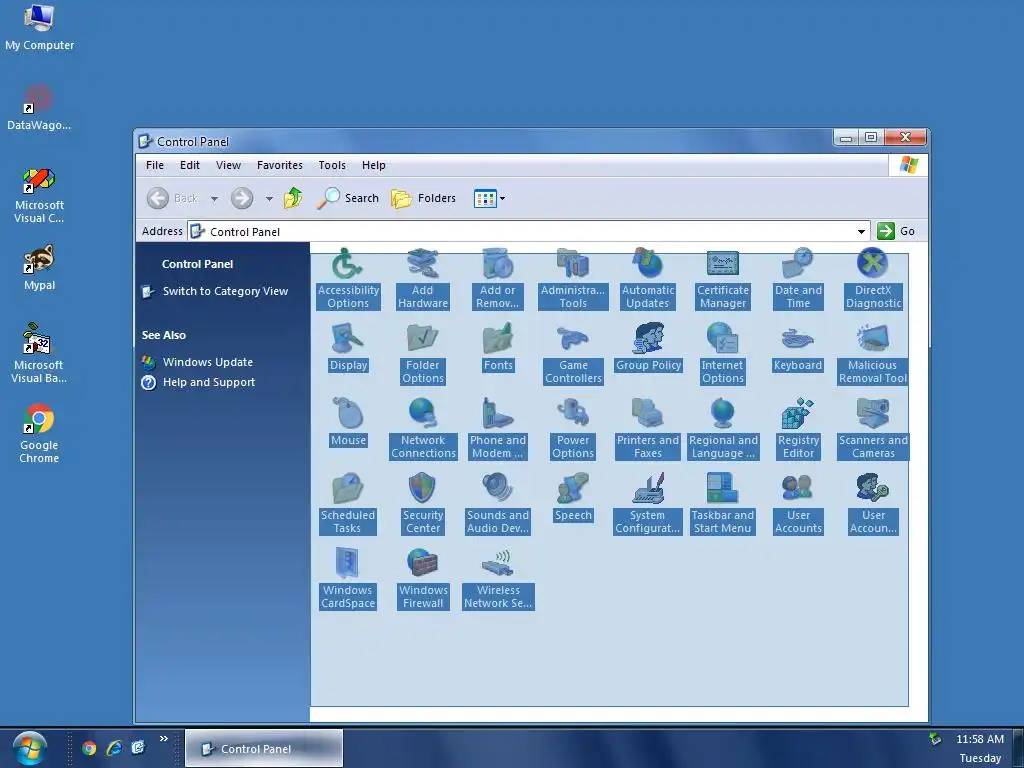The height and width of the screenshot is (768, 1024).
Task: Open Regional and Language icon
Action: tap(722, 430)
